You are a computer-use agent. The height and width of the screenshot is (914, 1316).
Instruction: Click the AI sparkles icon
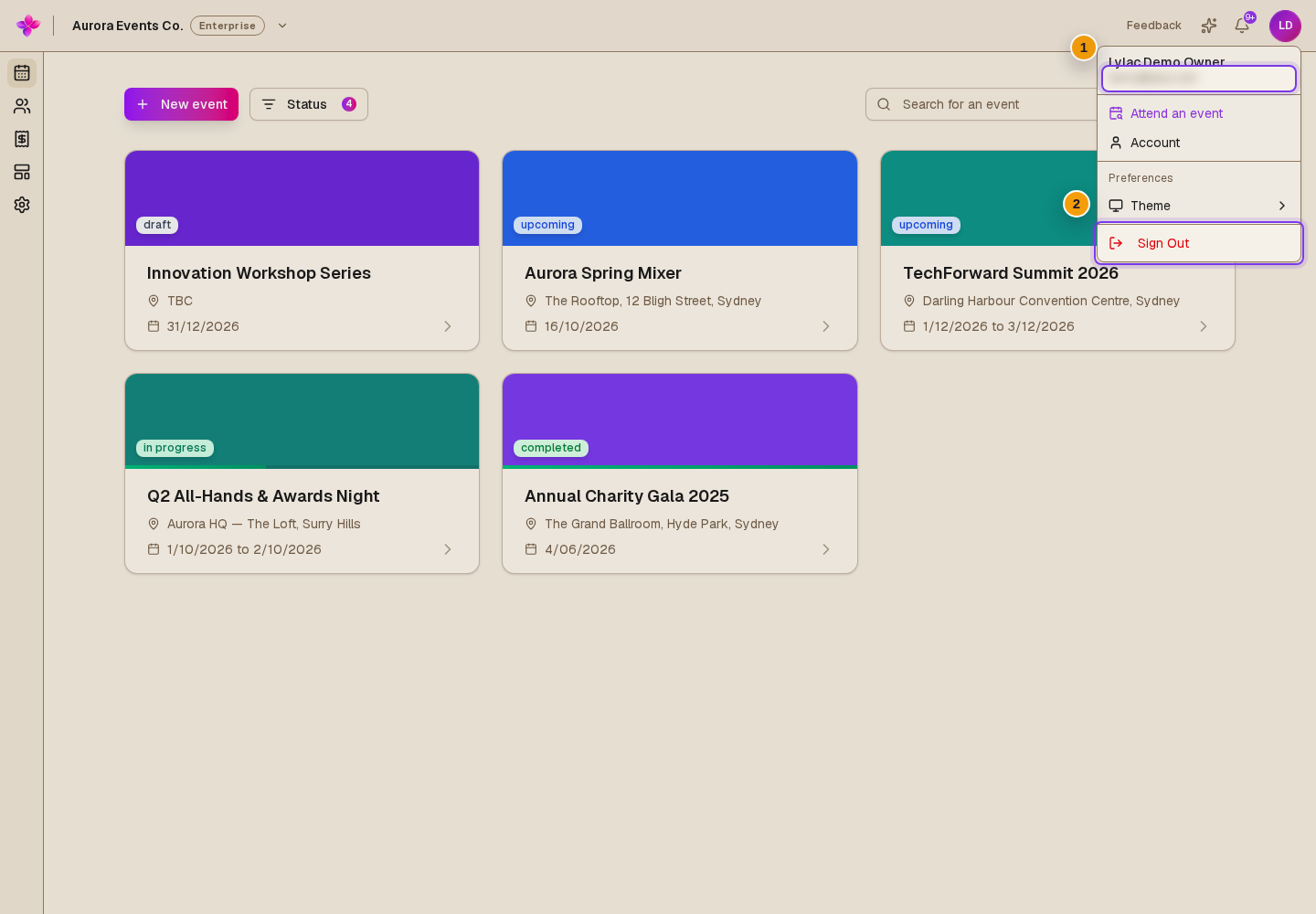1209,26
